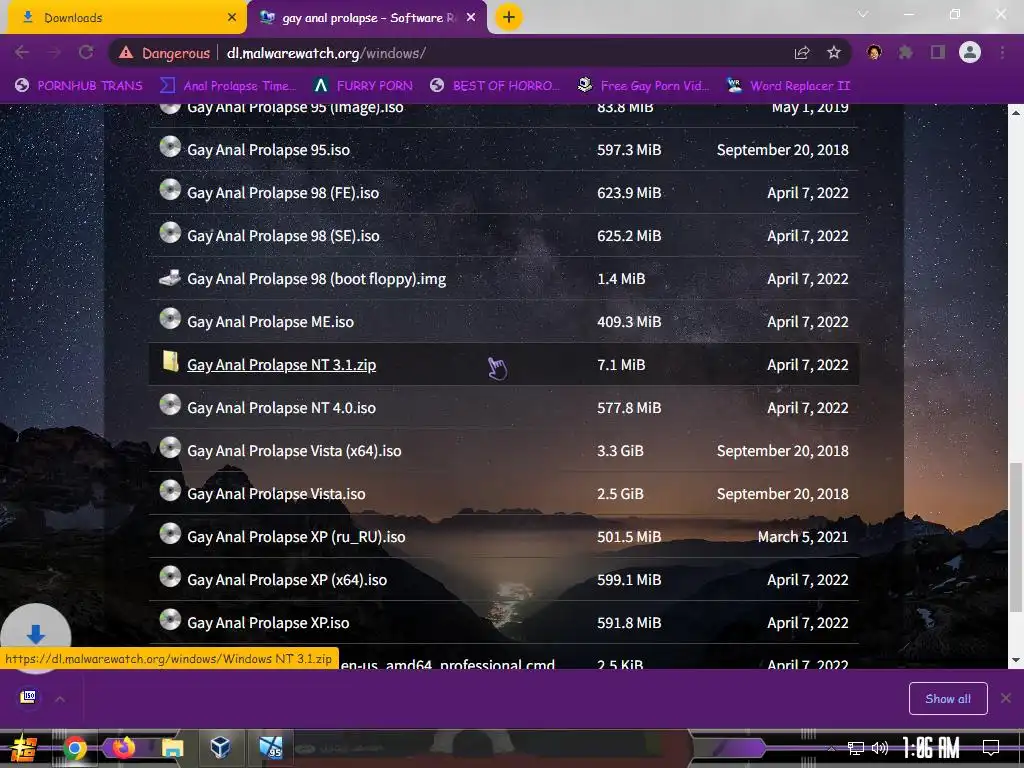Open the PORNHUB TRANS bookmark

[x=78, y=86]
